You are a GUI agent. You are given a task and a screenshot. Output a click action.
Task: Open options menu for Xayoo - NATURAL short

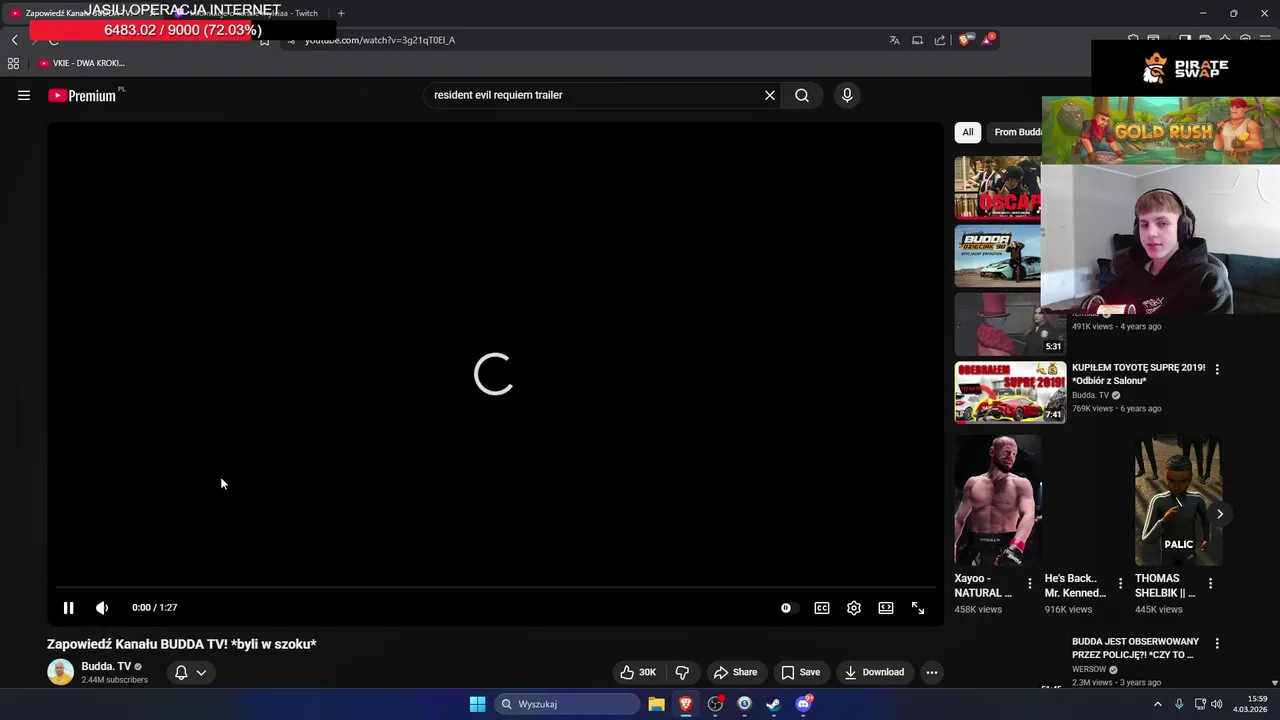[1030, 583]
